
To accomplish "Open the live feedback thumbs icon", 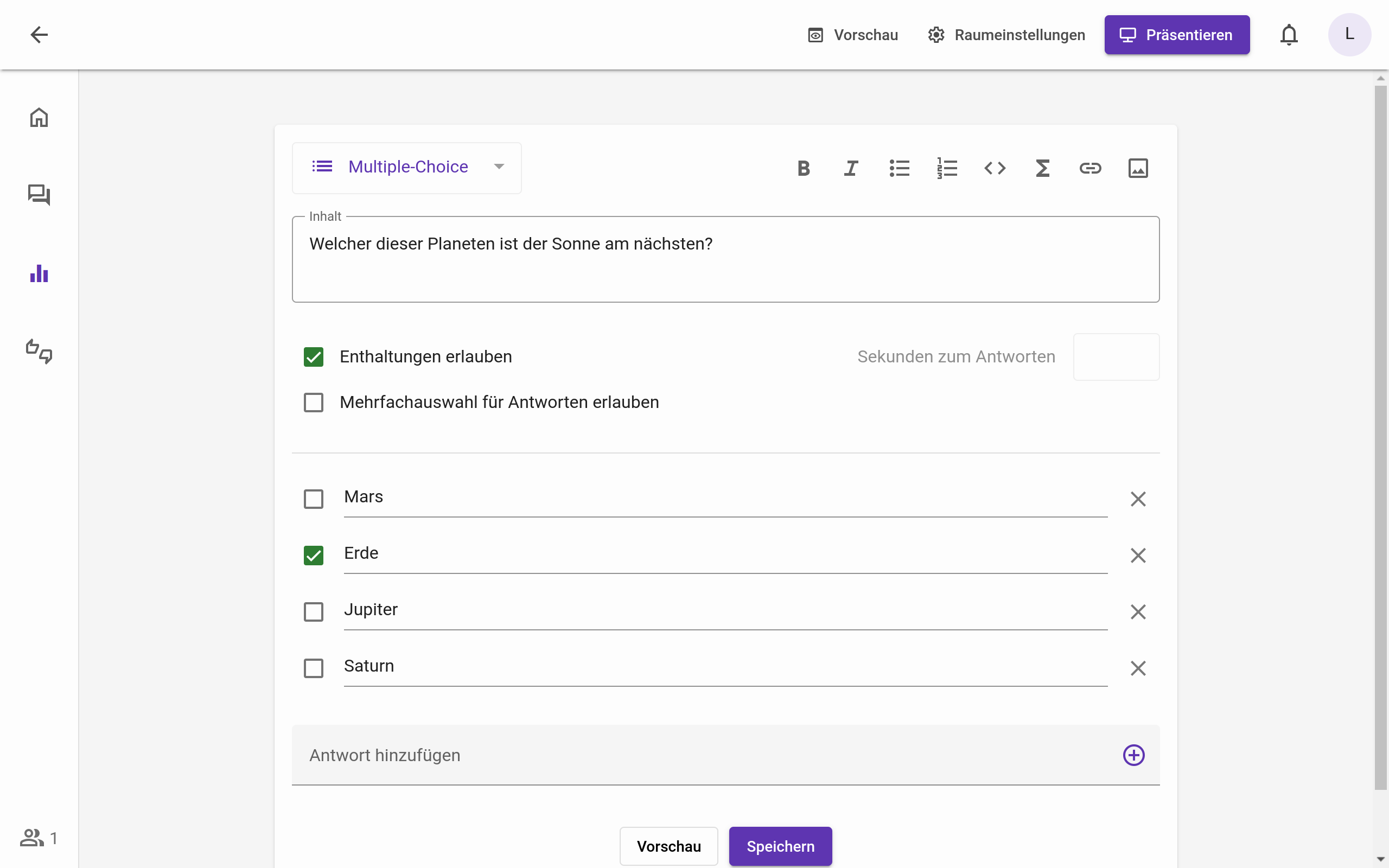I will (x=39, y=352).
